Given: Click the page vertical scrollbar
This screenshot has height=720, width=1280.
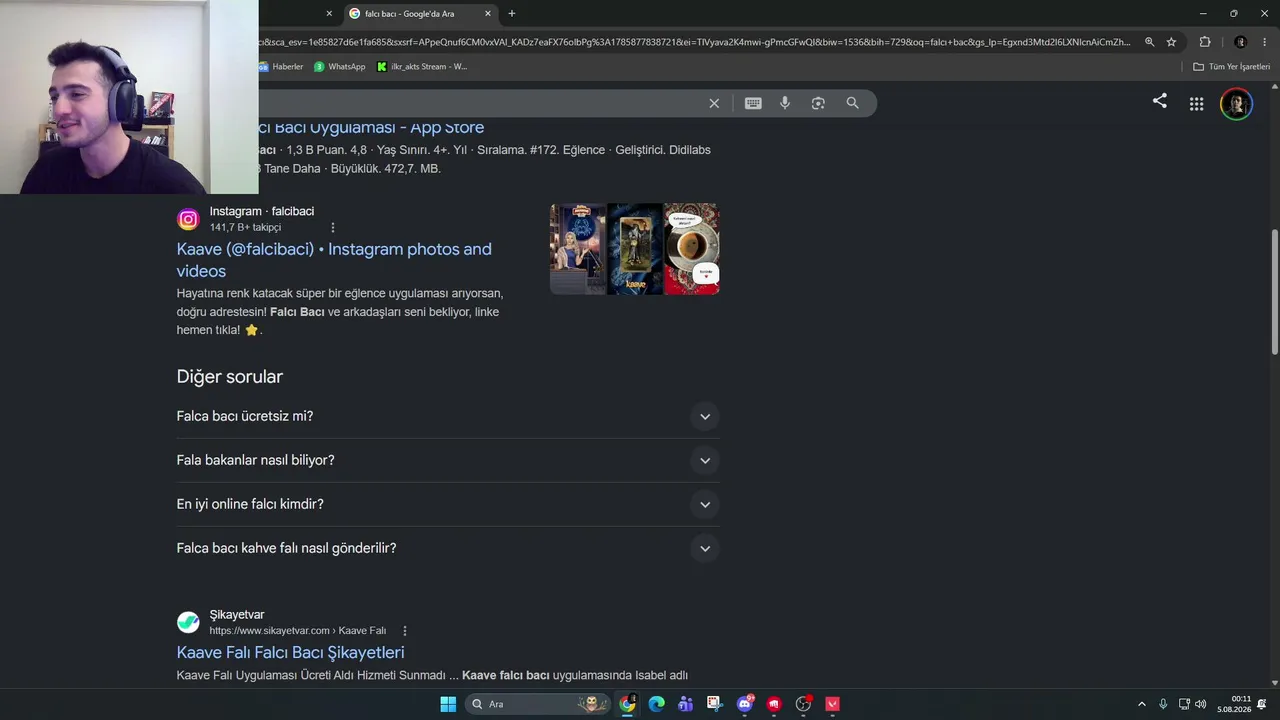Looking at the screenshot, I should point(1274,291).
